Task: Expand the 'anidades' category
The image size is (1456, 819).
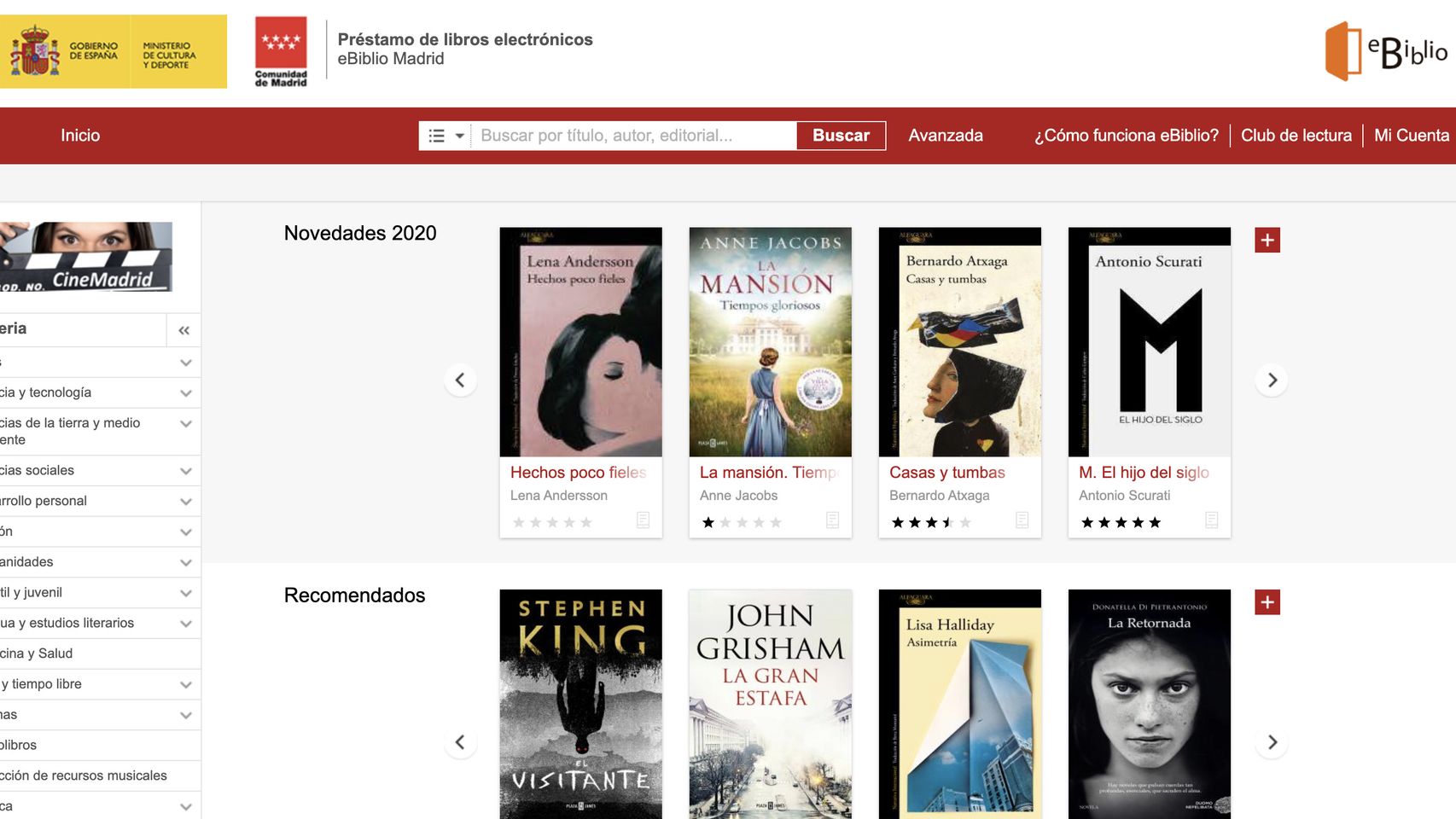Action: tap(186, 562)
